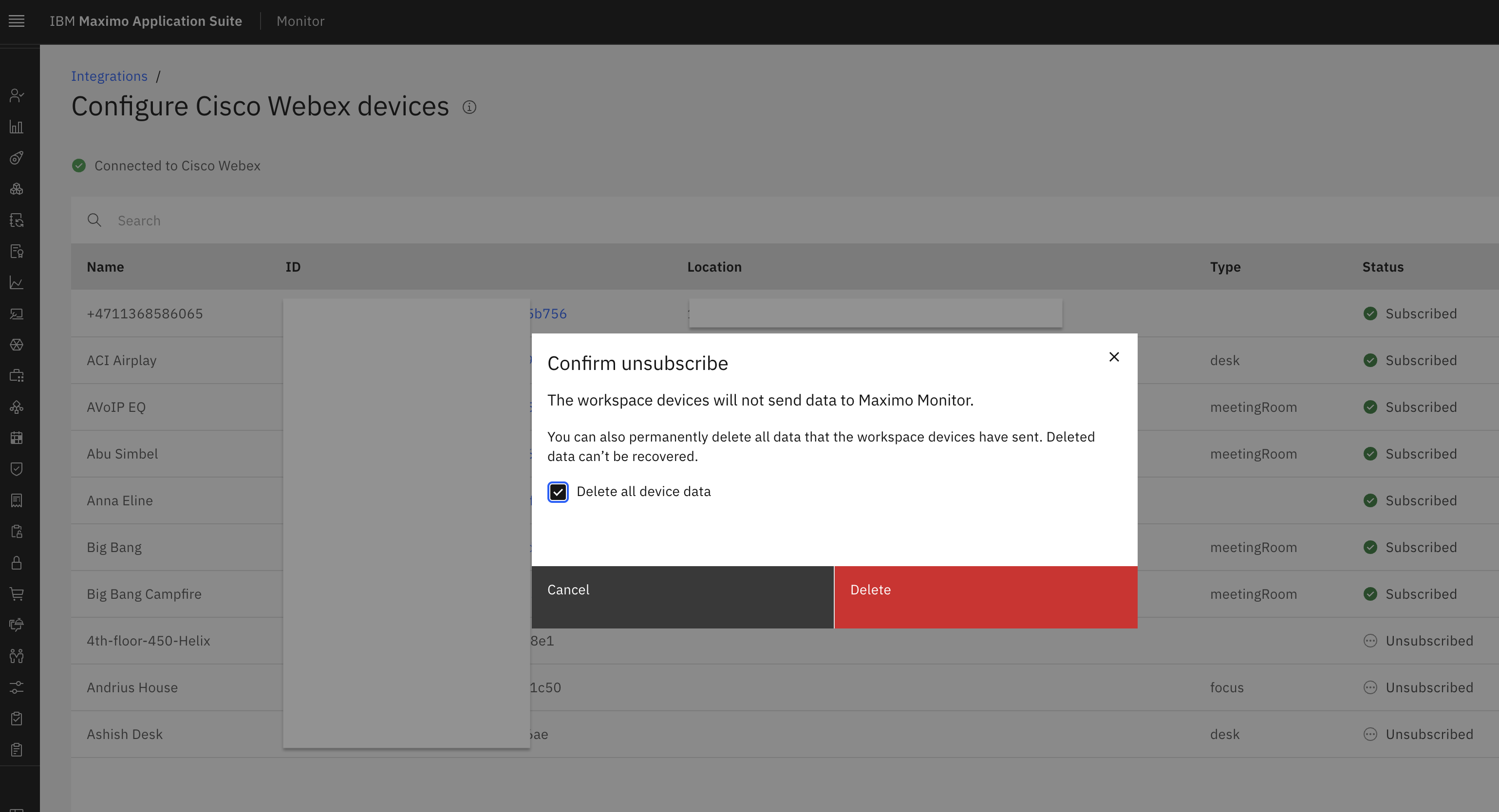The width and height of the screenshot is (1499, 812).
Task: Select the Ashish Desk device name
Action: pyautogui.click(x=125, y=734)
